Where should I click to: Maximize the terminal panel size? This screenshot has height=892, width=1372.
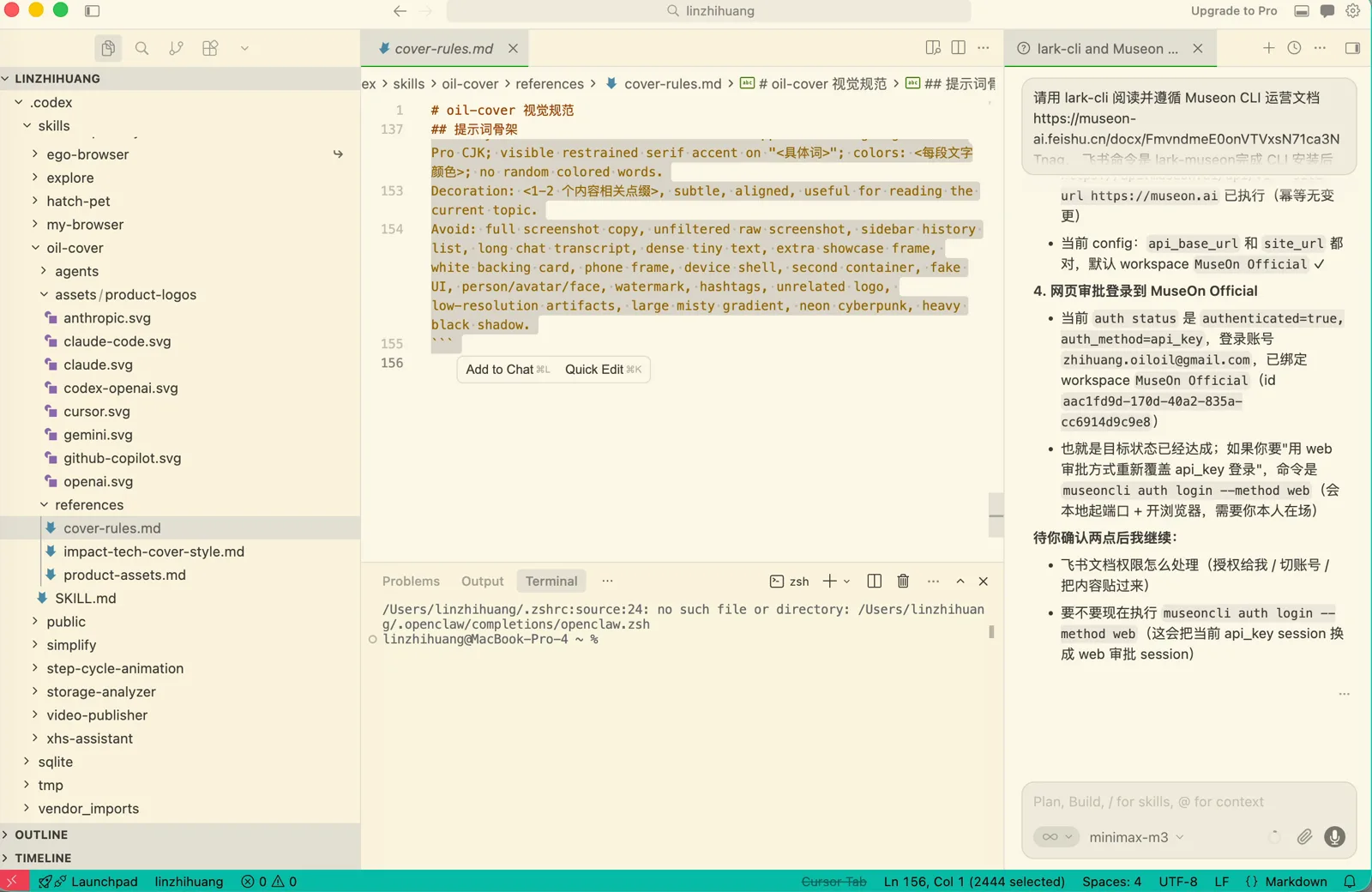960,582
